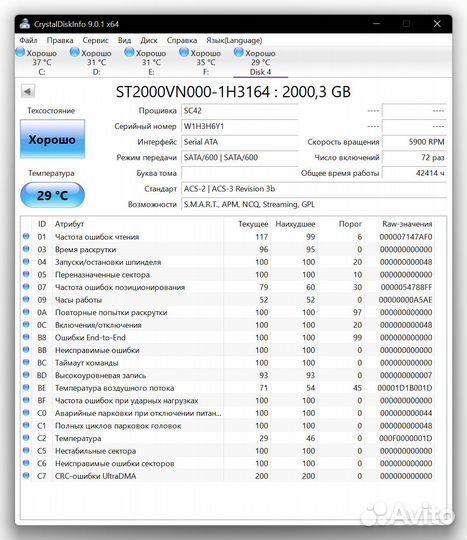The height and width of the screenshot is (540, 467).
Task: Click status dot for Ошибки End-to-End
Action: (x=26, y=337)
